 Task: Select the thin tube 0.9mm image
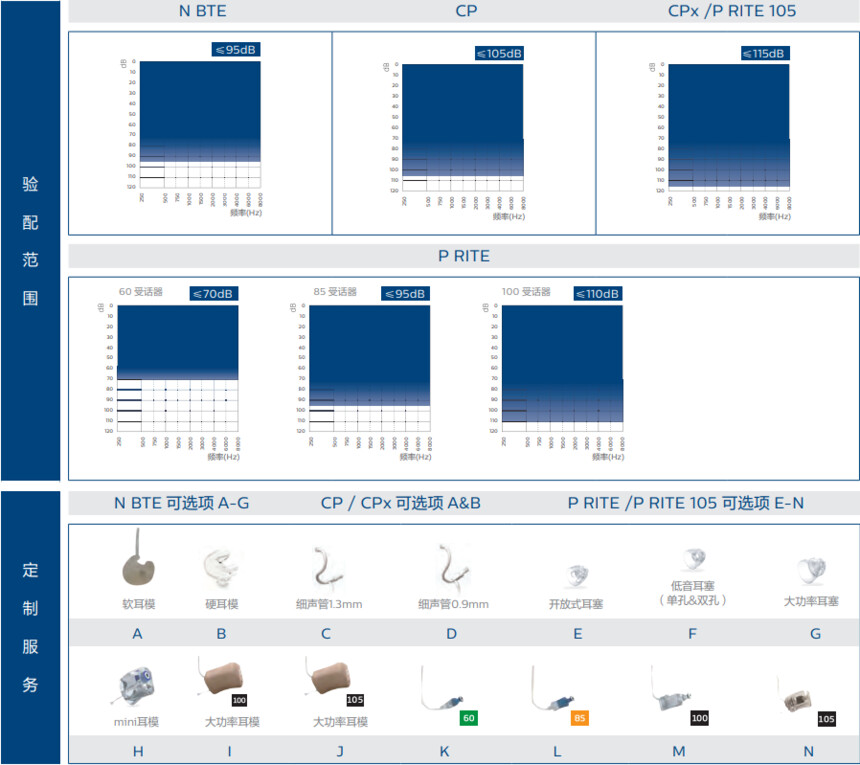pos(453,565)
